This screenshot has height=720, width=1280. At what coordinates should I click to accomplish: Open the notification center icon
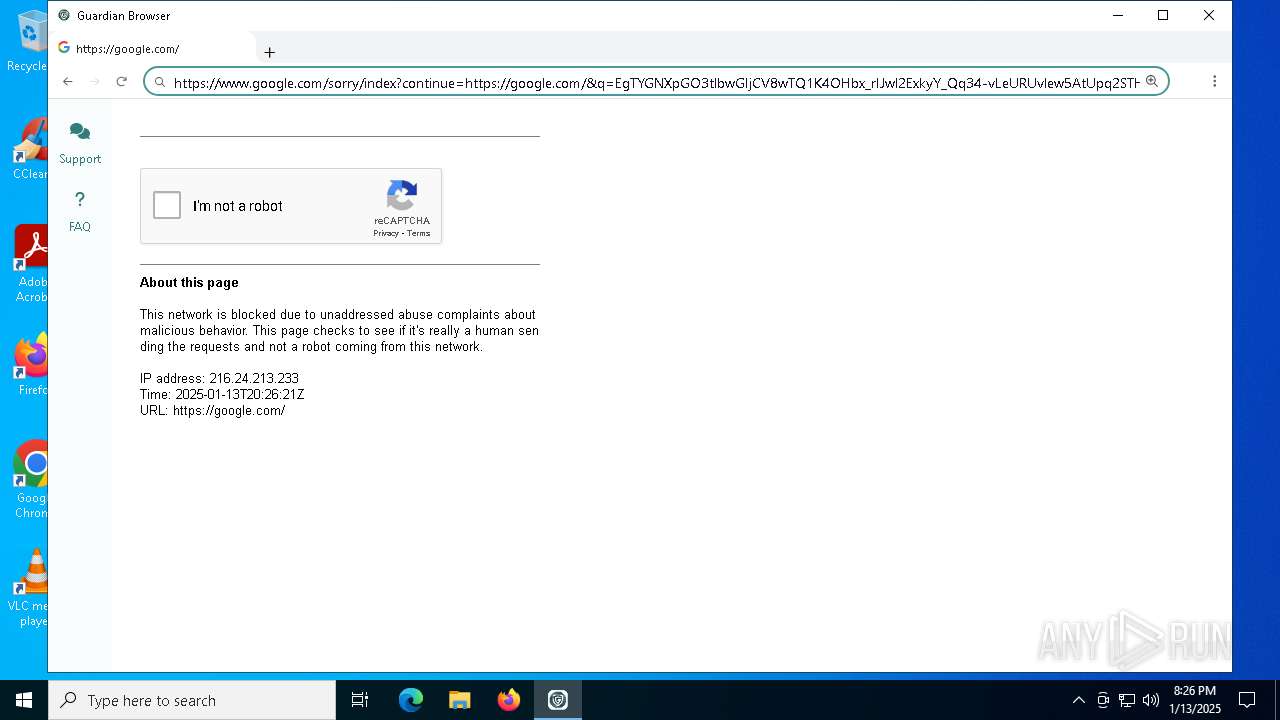[1247, 700]
